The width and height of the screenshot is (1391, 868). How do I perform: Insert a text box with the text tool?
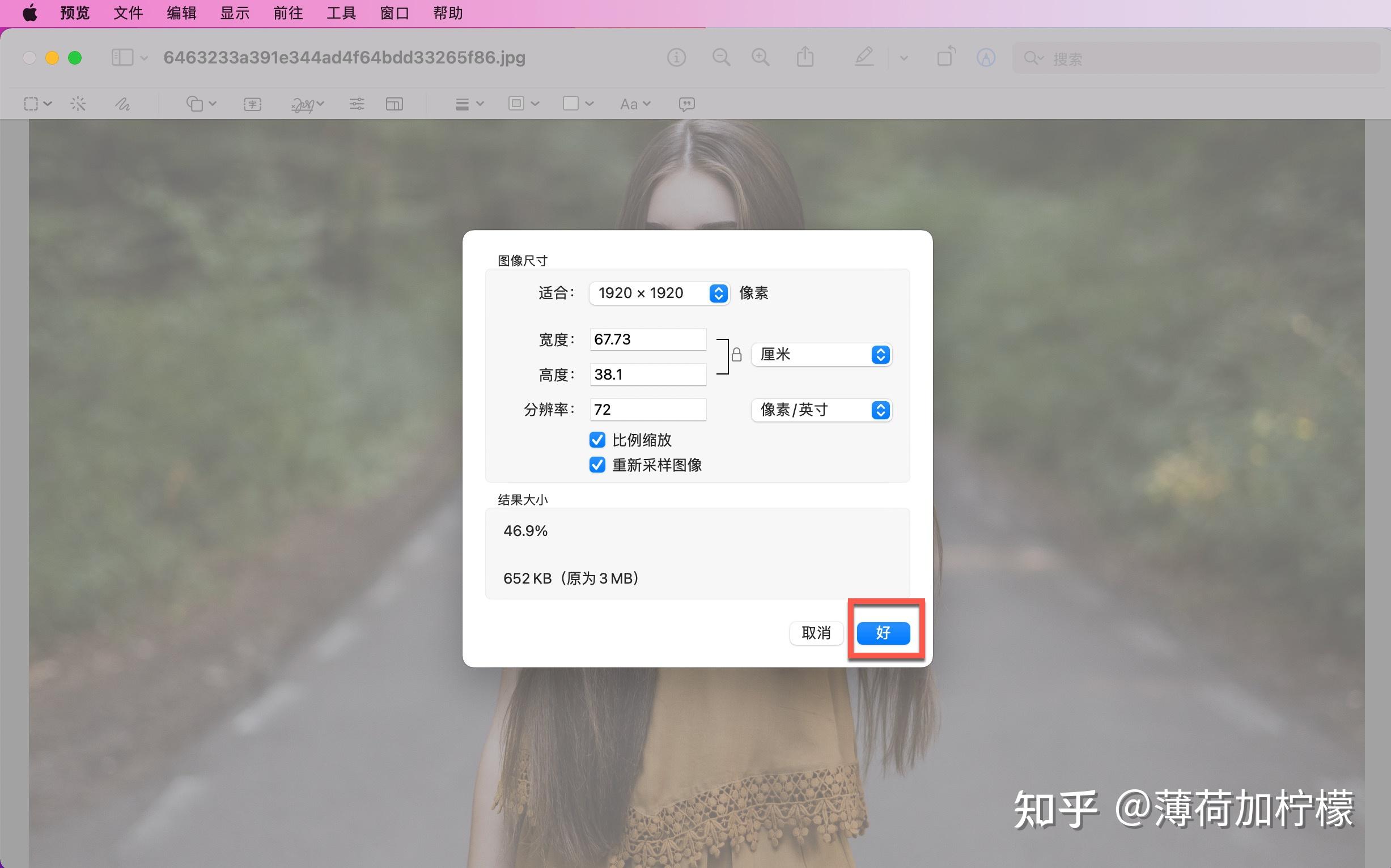coord(252,103)
